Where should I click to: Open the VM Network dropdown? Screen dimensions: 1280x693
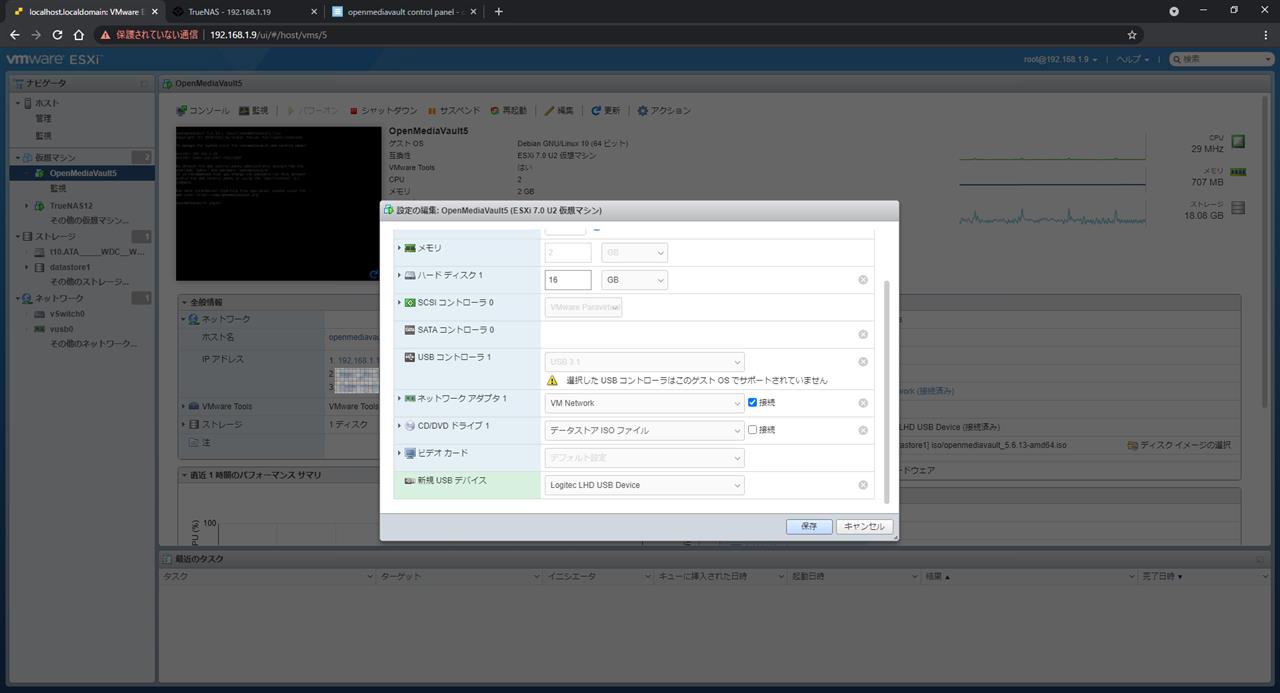(x=644, y=403)
